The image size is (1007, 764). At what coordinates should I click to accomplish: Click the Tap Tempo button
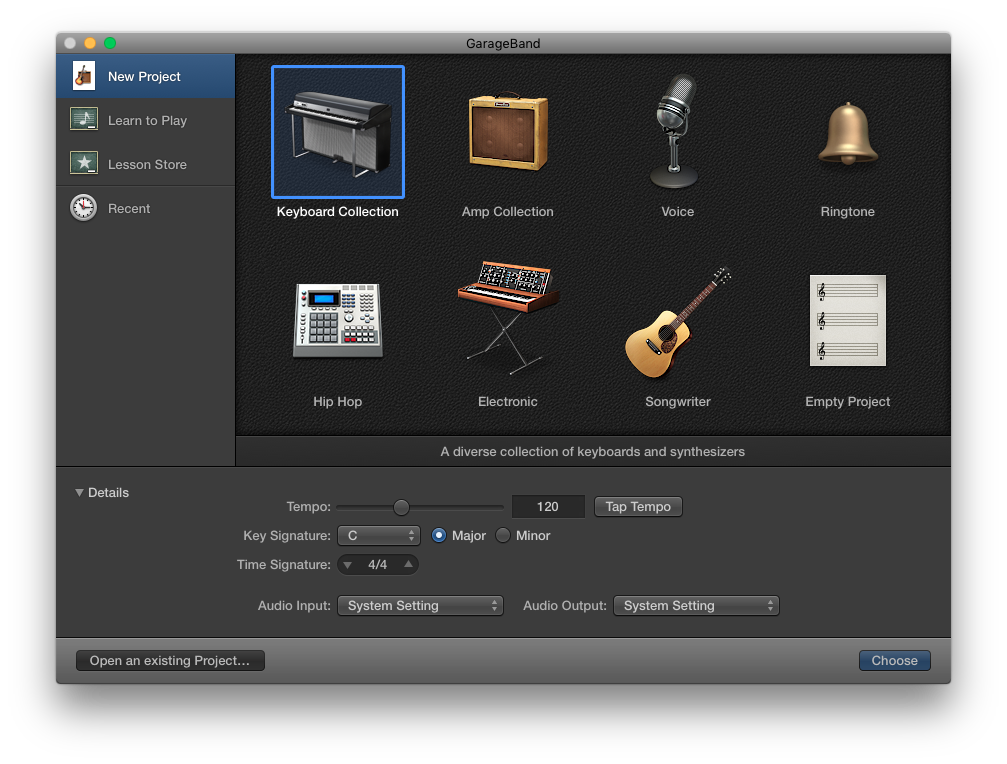tap(638, 507)
